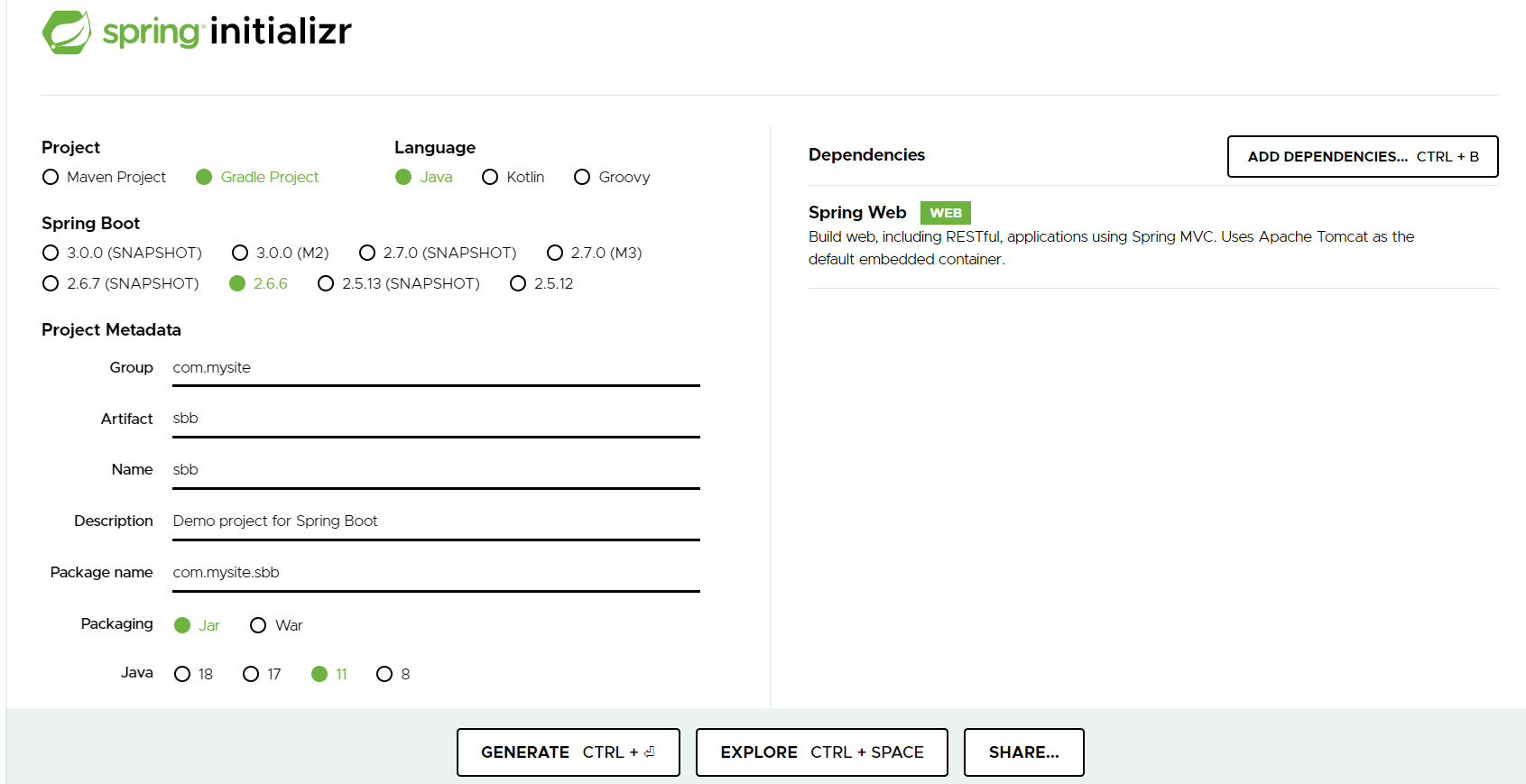Click the Spring Boot section heading
The width and height of the screenshot is (1526, 784).
[90, 223]
